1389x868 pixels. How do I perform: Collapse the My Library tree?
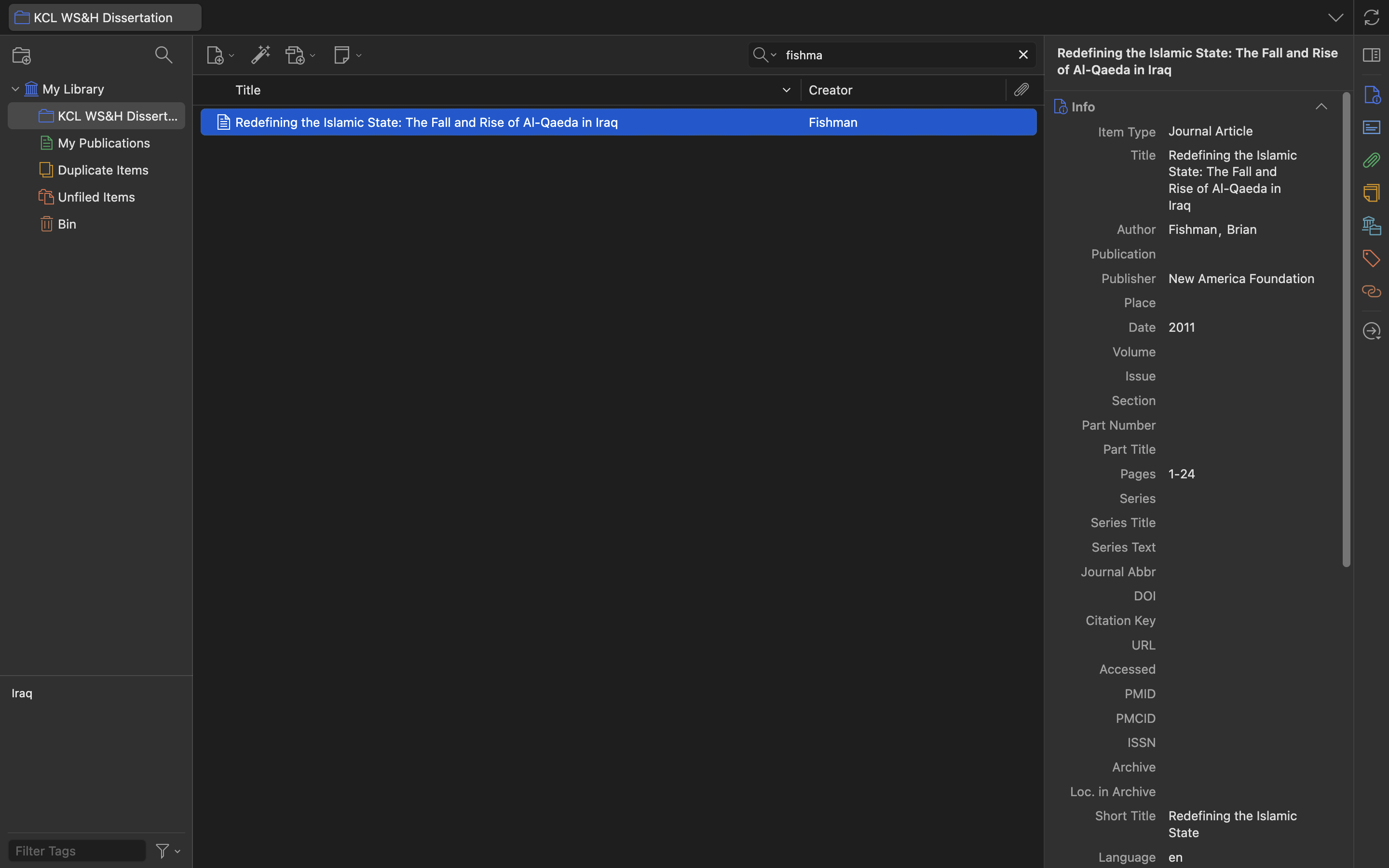coord(15,89)
